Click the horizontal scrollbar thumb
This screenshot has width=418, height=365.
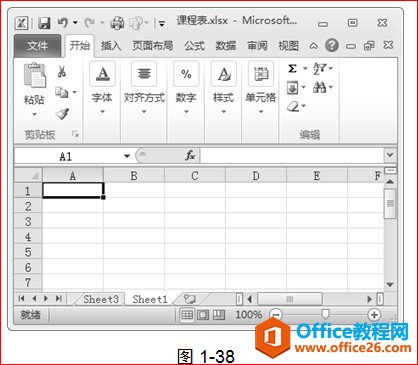point(290,299)
